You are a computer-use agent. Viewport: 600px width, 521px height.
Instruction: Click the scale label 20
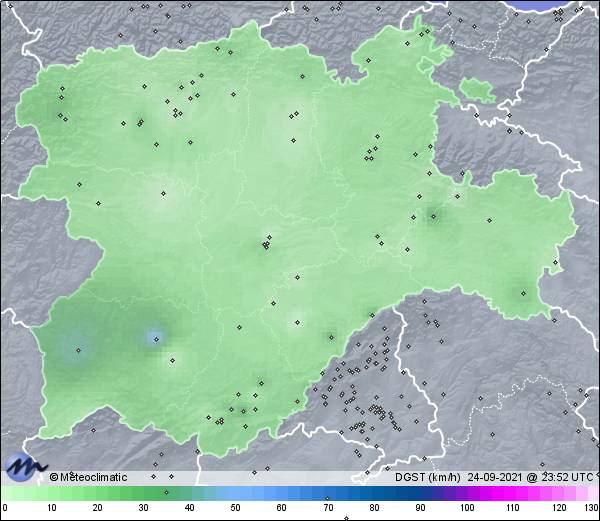point(98,508)
